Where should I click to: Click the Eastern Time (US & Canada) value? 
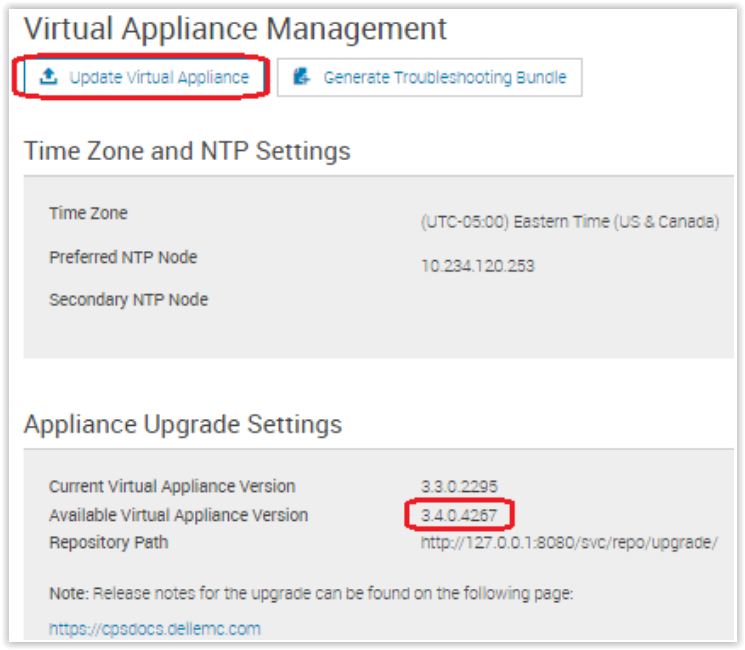click(x=570, y=222)
